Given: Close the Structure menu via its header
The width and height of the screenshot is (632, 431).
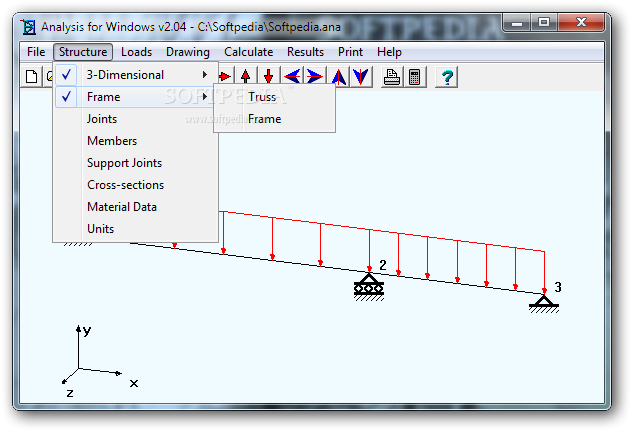Looking at the screenshot, I should coord(83,52).
